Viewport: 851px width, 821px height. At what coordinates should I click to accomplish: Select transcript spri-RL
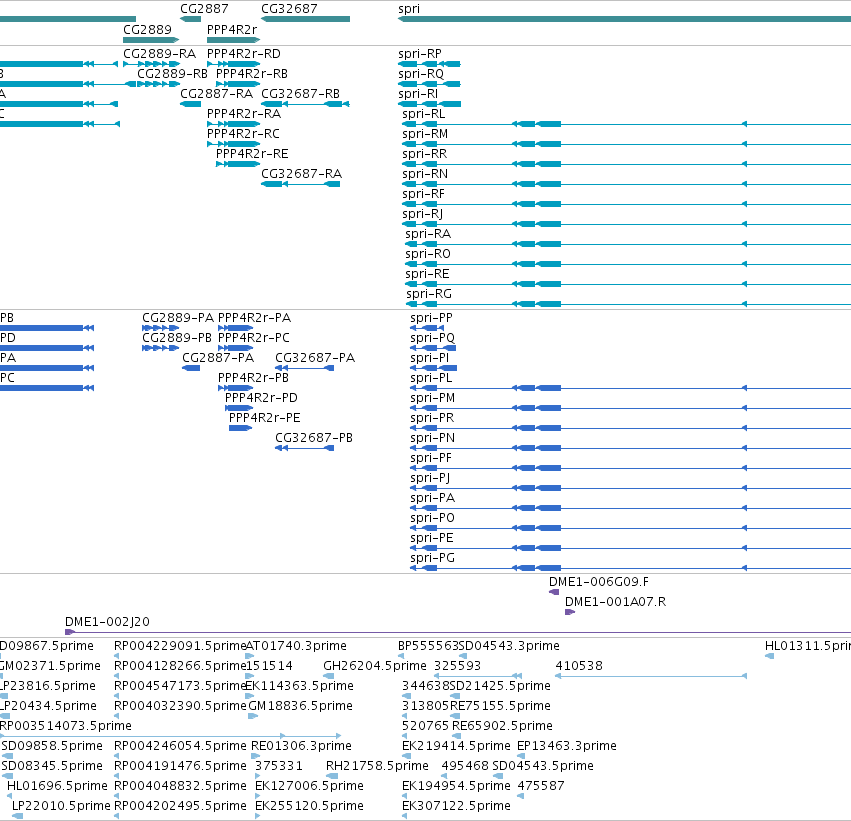[x=423, y=114]
